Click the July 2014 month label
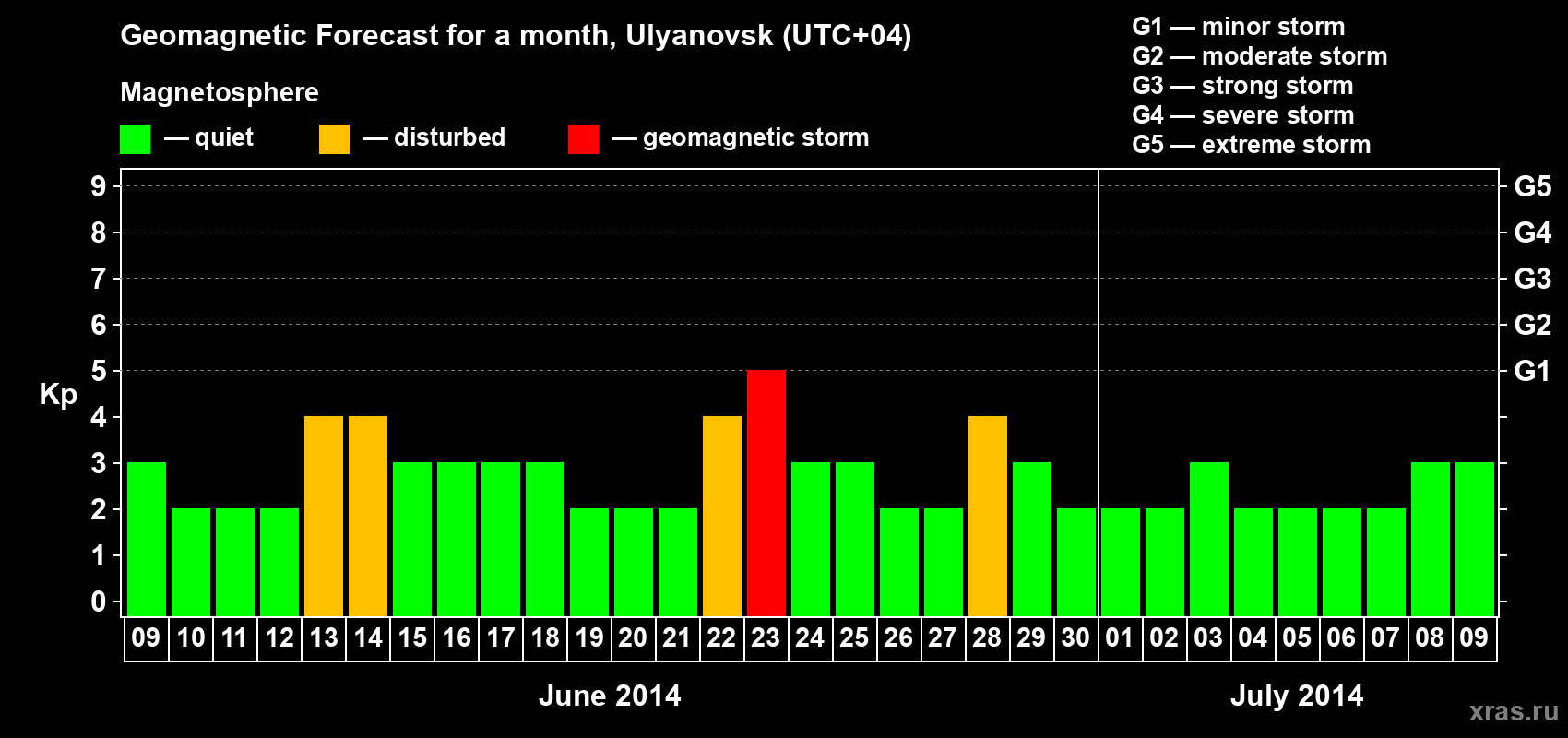This screenshot has width=1568, height=738. point(1297,696)
